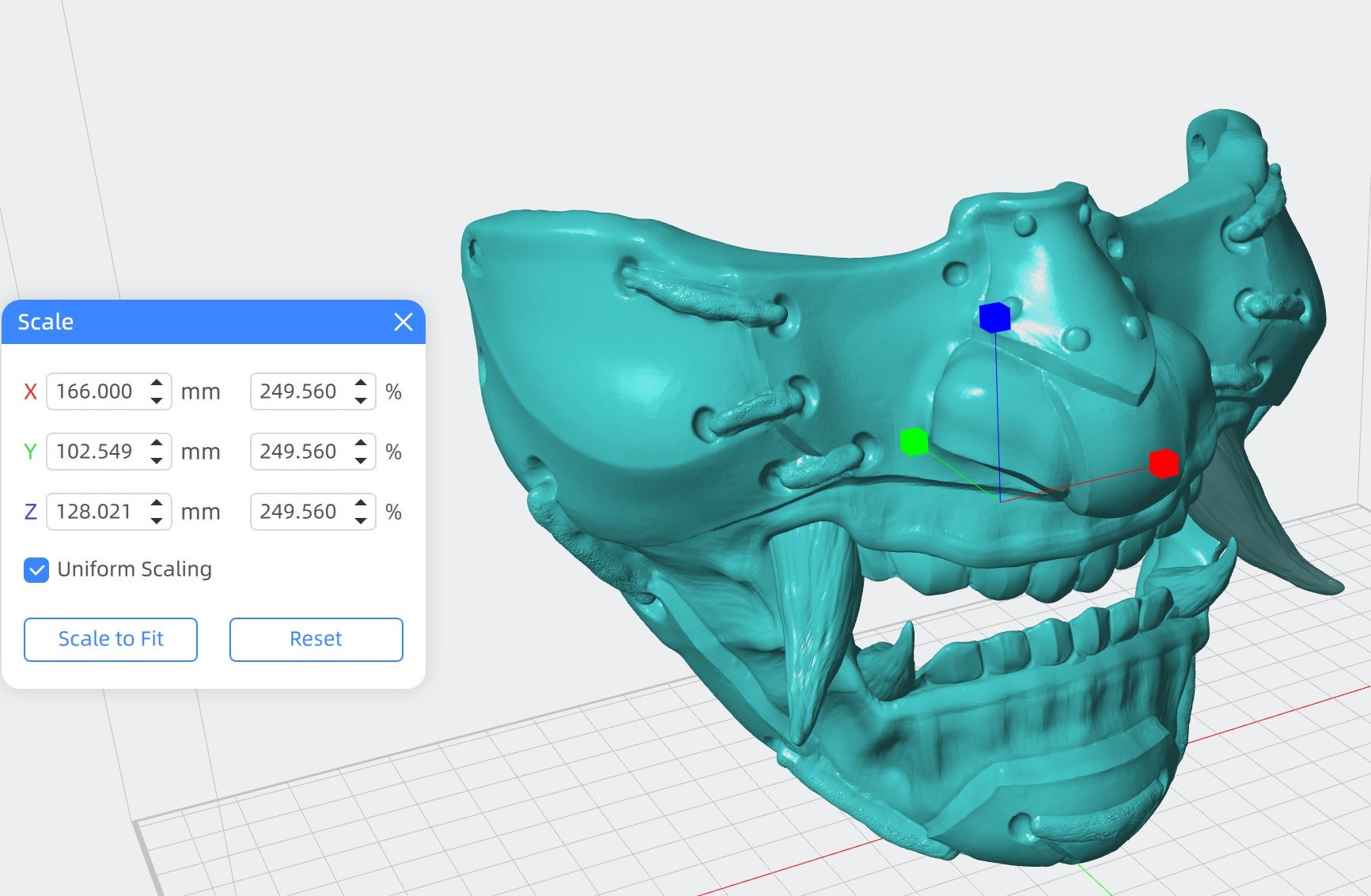Increment the X dimension in millimeters
Image resolution: width=1371 pixels, height=896 pixels.
156,384
